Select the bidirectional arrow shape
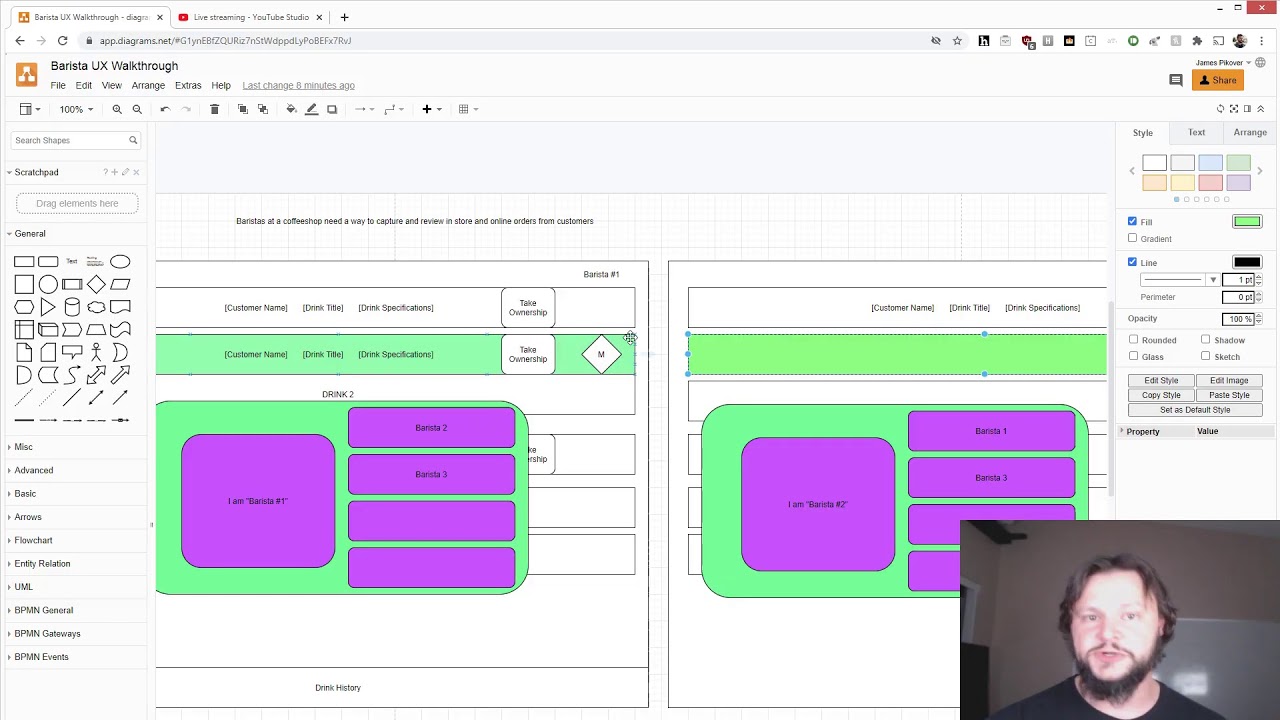 pyautogui.click(x=96, y=376)
